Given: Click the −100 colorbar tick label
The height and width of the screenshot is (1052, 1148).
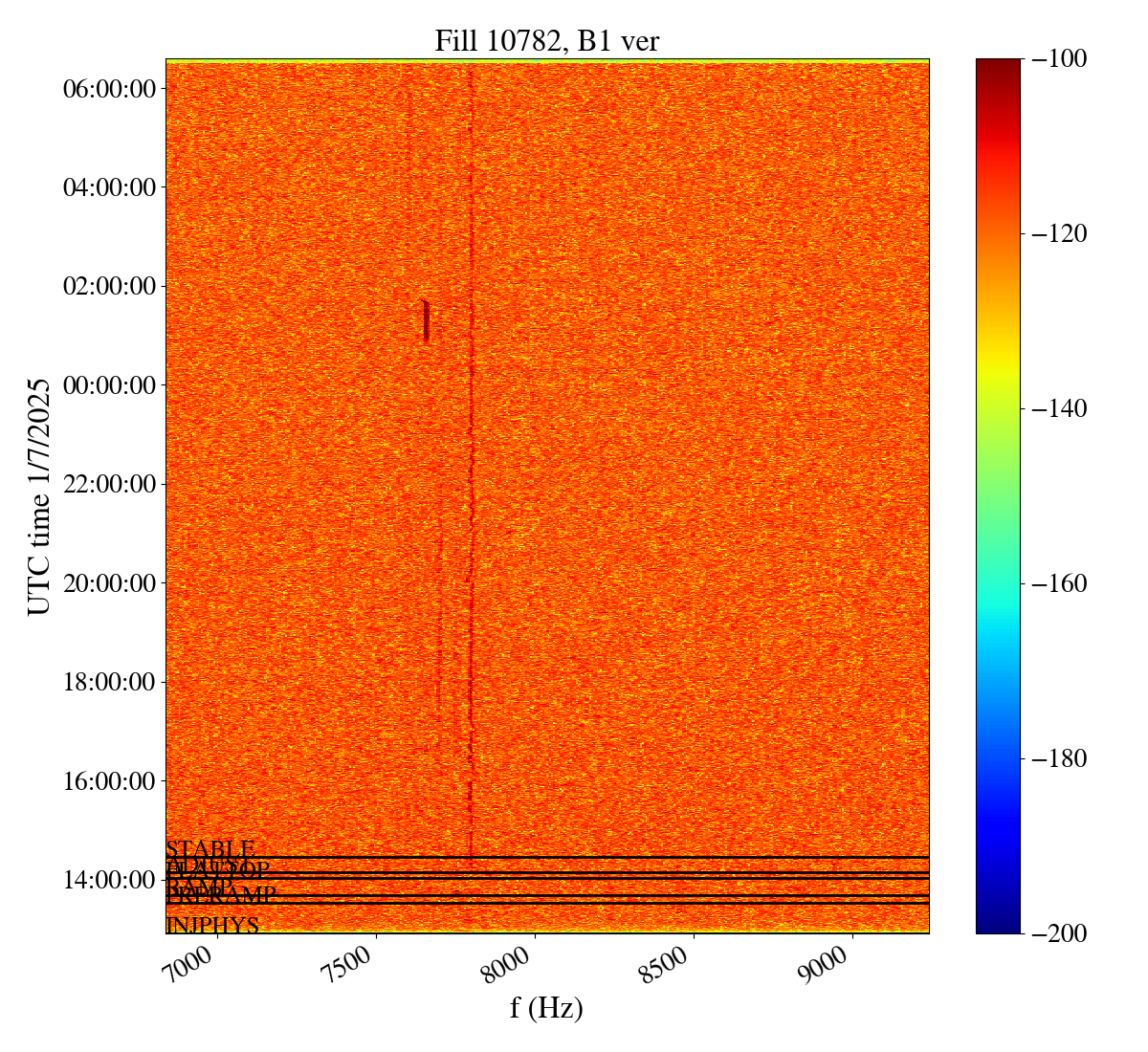Looking at the screenshot, I should [1060, 59].
